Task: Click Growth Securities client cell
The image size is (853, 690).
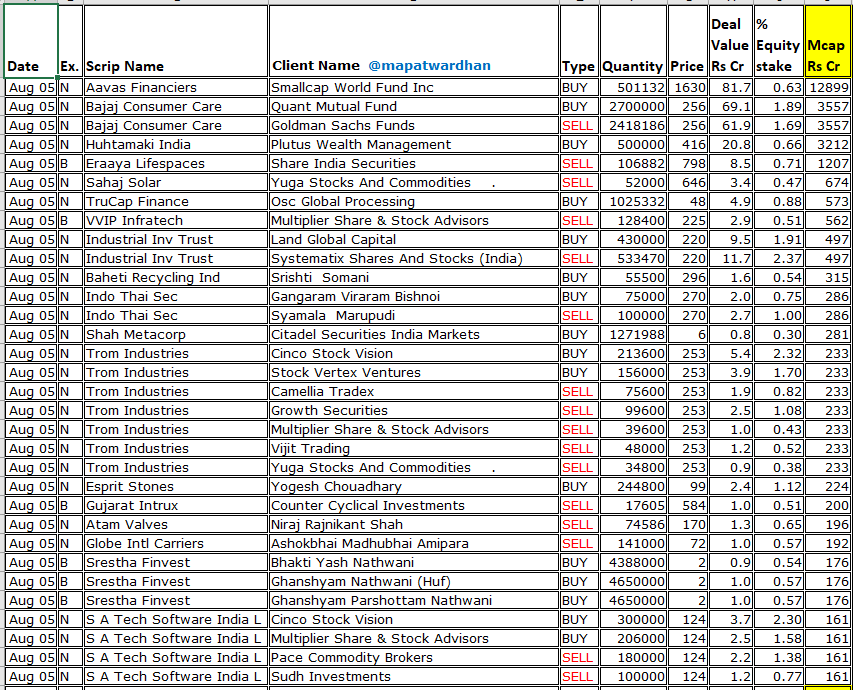Action: pyautogui.click(x=413, y=411)
